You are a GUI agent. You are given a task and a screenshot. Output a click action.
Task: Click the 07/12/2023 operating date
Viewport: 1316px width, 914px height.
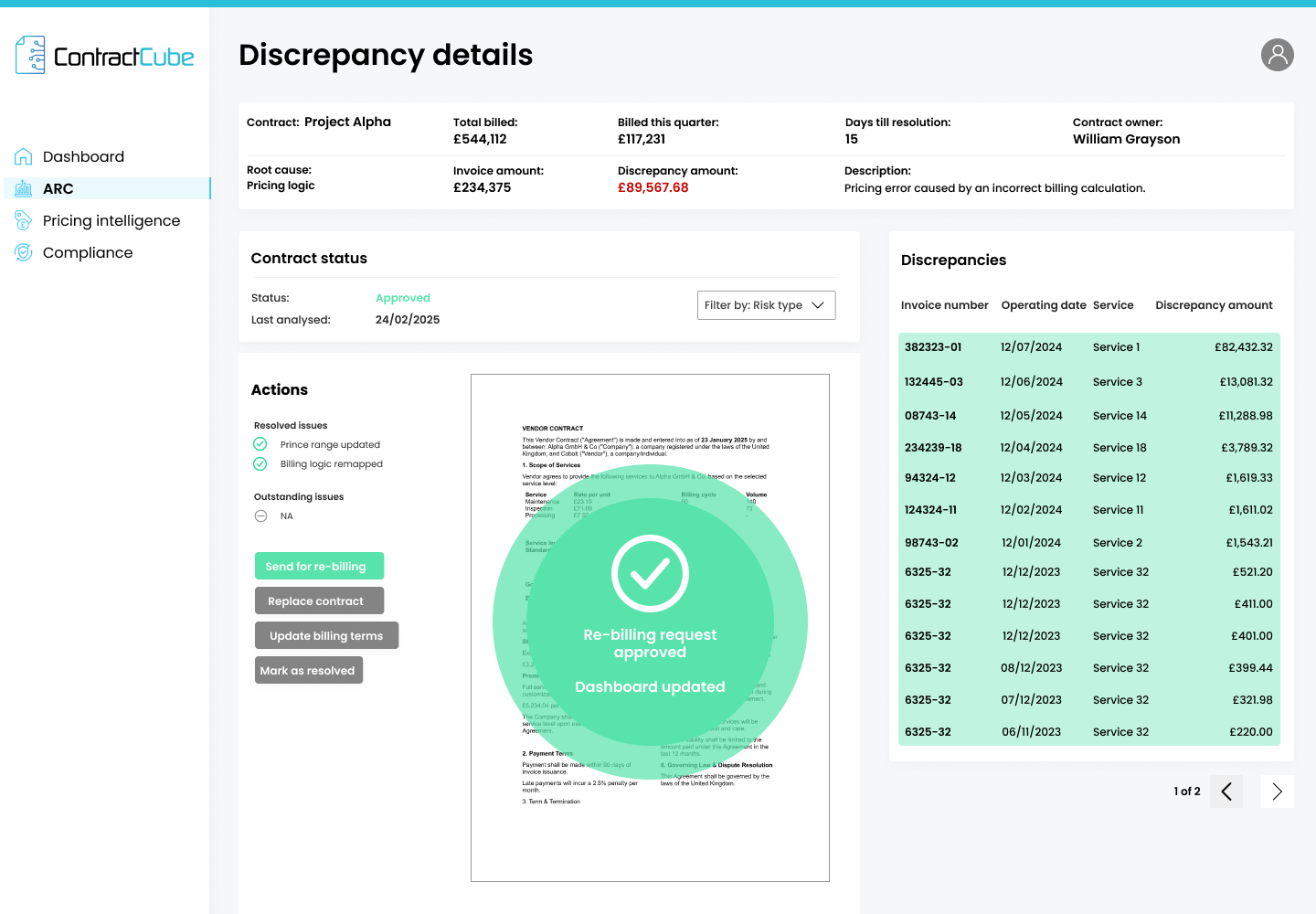click(1031, 700)
